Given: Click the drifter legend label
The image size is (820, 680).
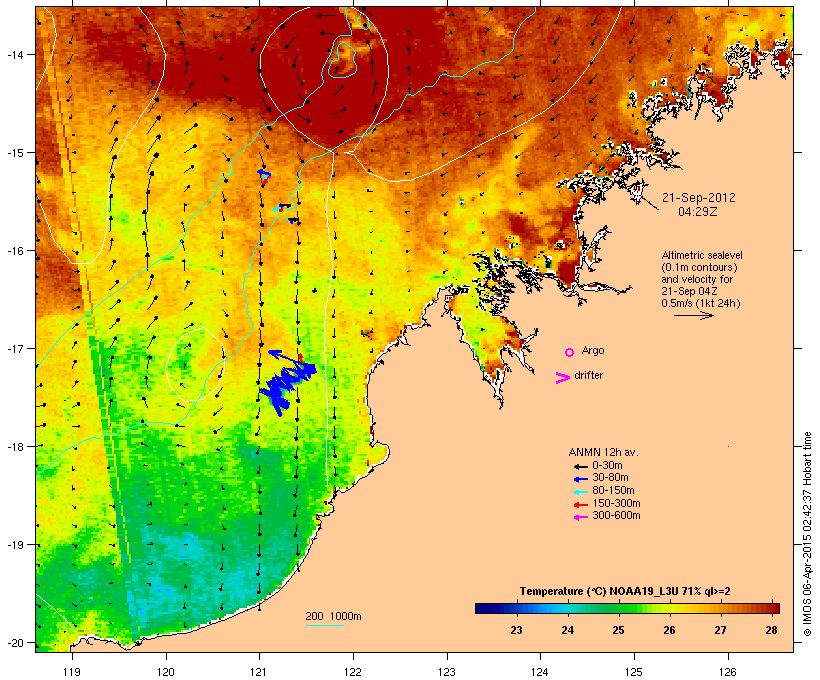Looking at the screenshot, I should [x=588, y=375].
